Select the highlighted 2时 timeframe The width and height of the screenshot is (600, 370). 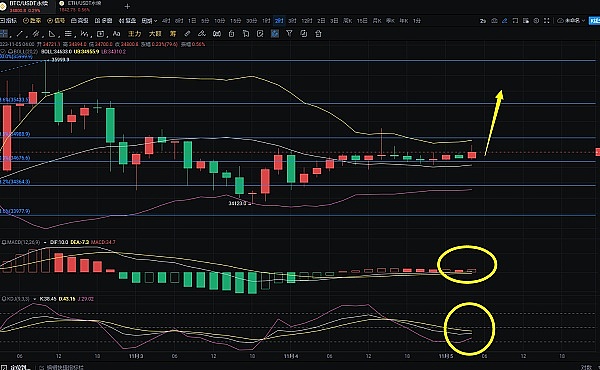279,21
